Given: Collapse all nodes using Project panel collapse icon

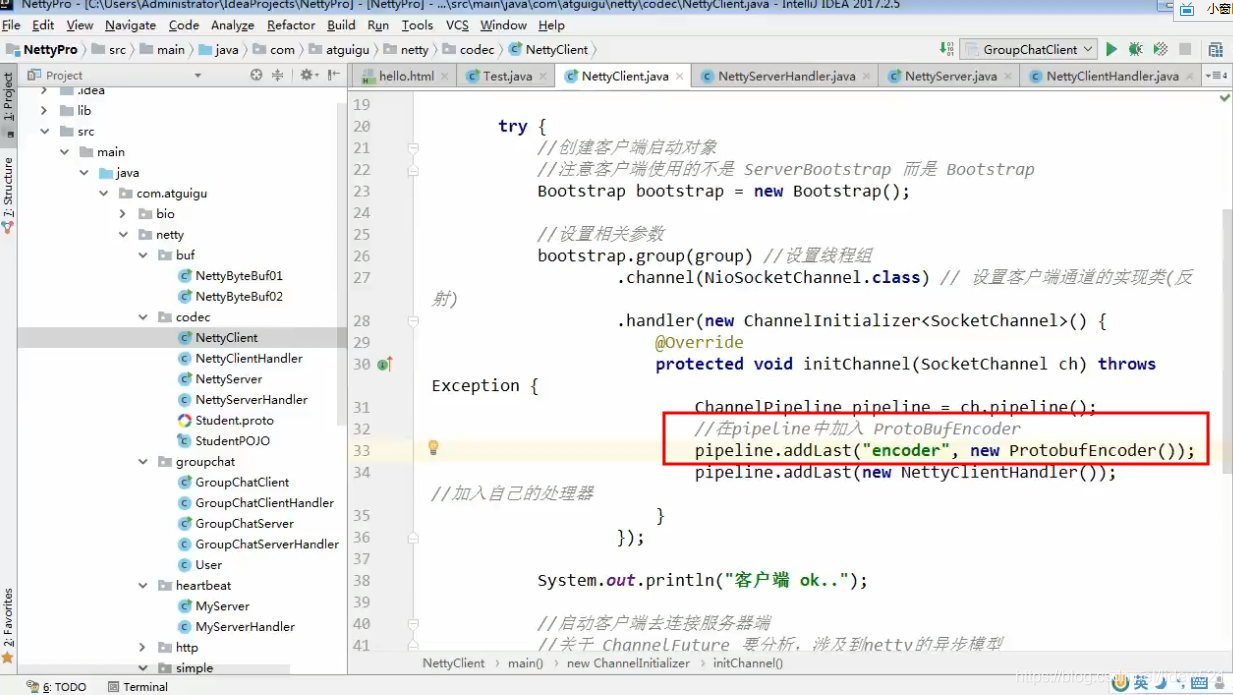Looking at the screenshot, I should click(278, 75).
